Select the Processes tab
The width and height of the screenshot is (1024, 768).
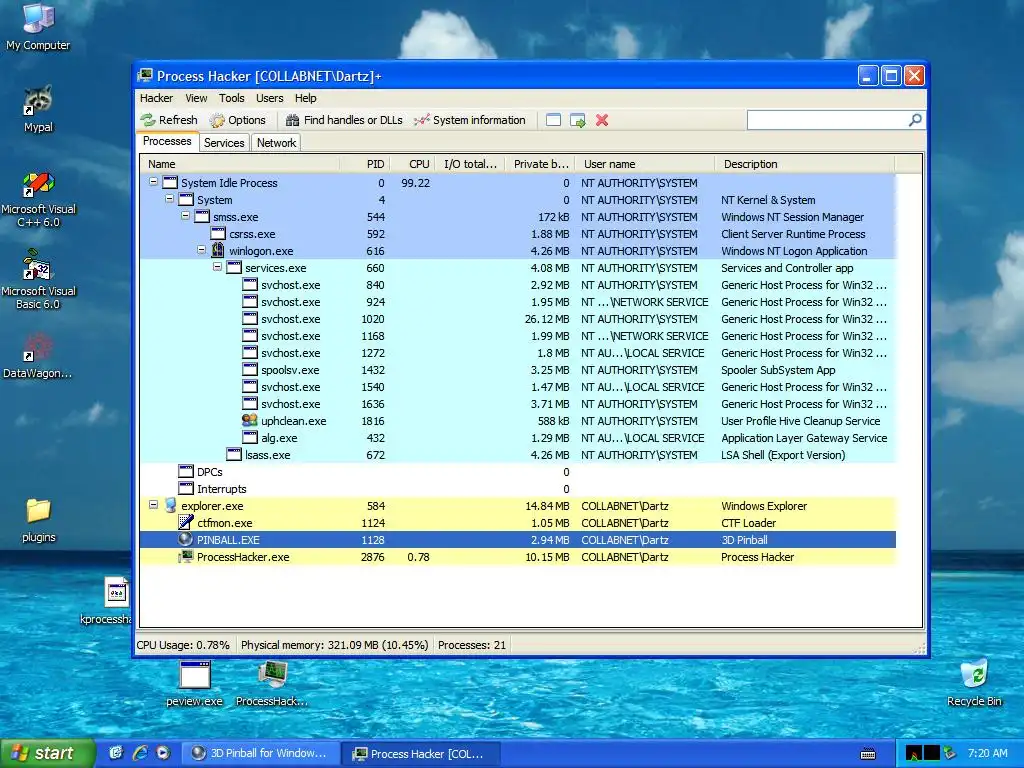167,141
